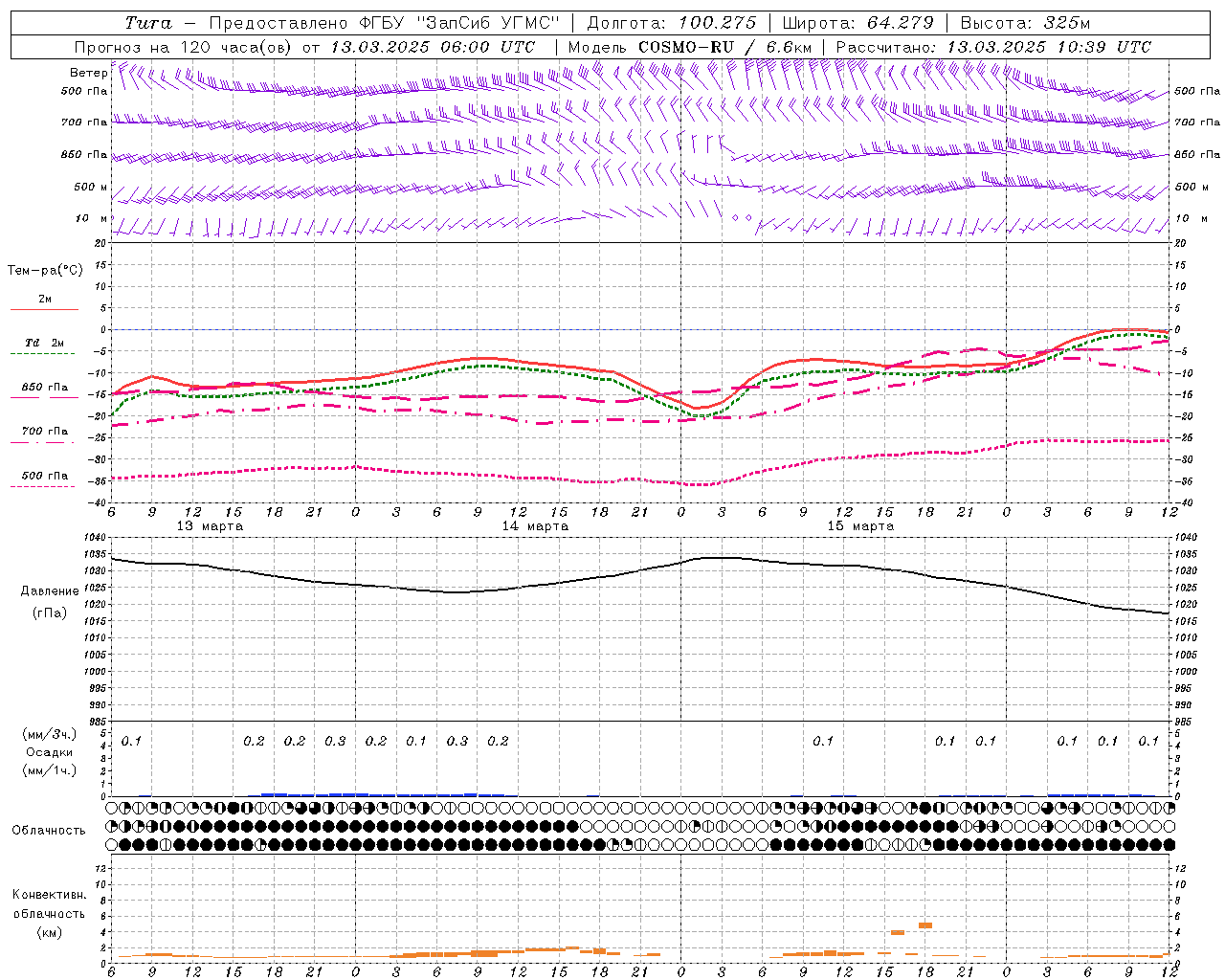1225x980 pixels.
Task: Click the "(гПа)" unit under Давление
Action: click(50, 612)
